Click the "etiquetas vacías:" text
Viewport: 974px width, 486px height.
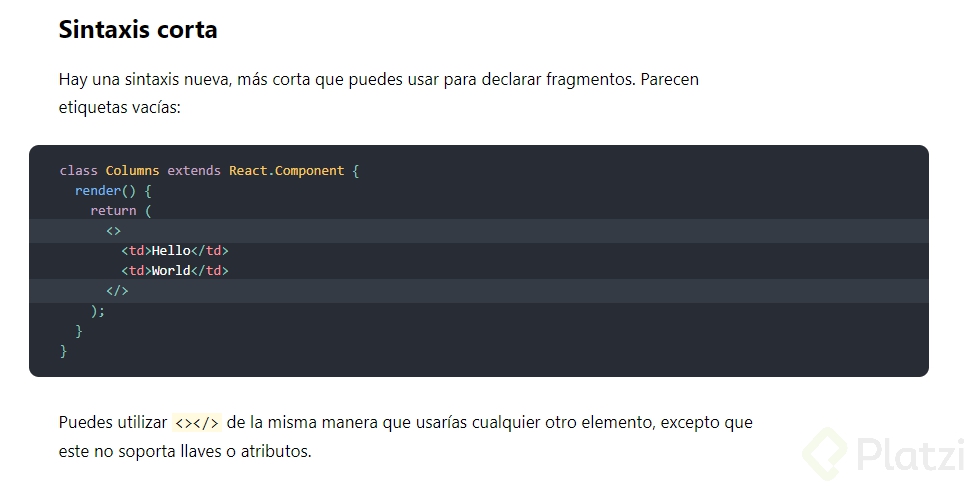(x=119, y=107)
